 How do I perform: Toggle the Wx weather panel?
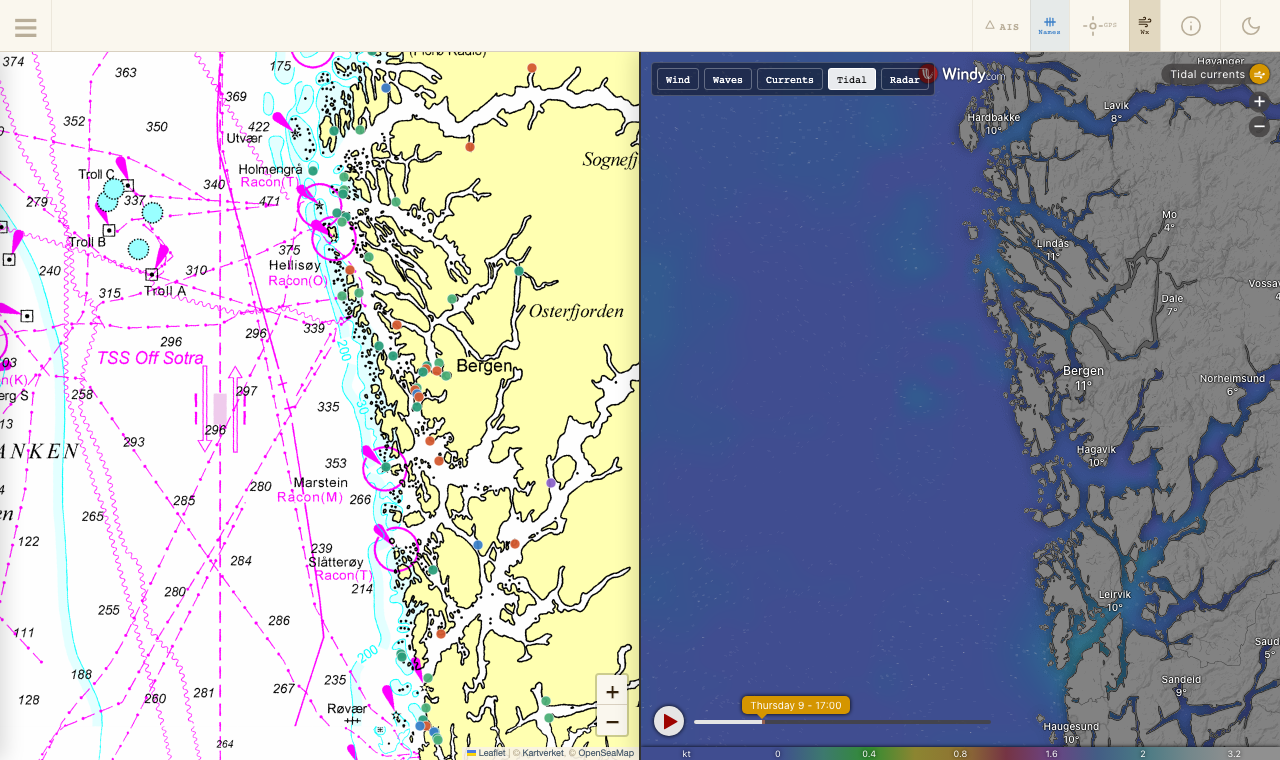[x=1145, y=26]
